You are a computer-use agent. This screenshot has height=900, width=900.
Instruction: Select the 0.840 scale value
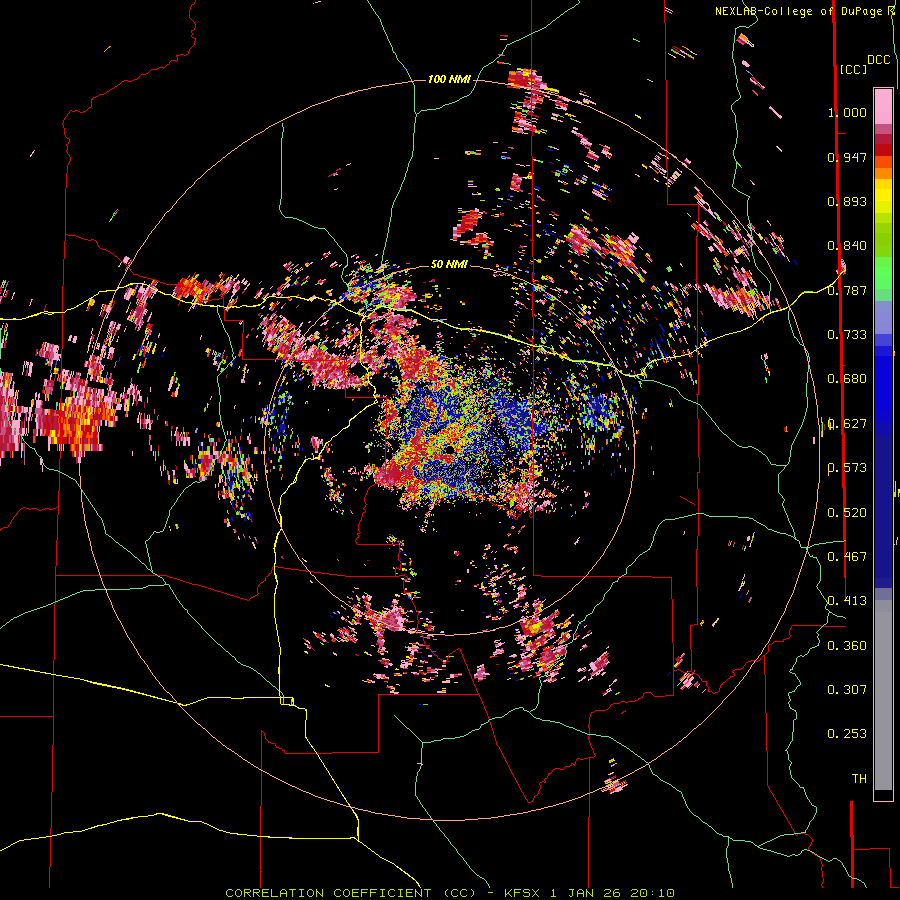pyautogui.click(x=847, y=246)
